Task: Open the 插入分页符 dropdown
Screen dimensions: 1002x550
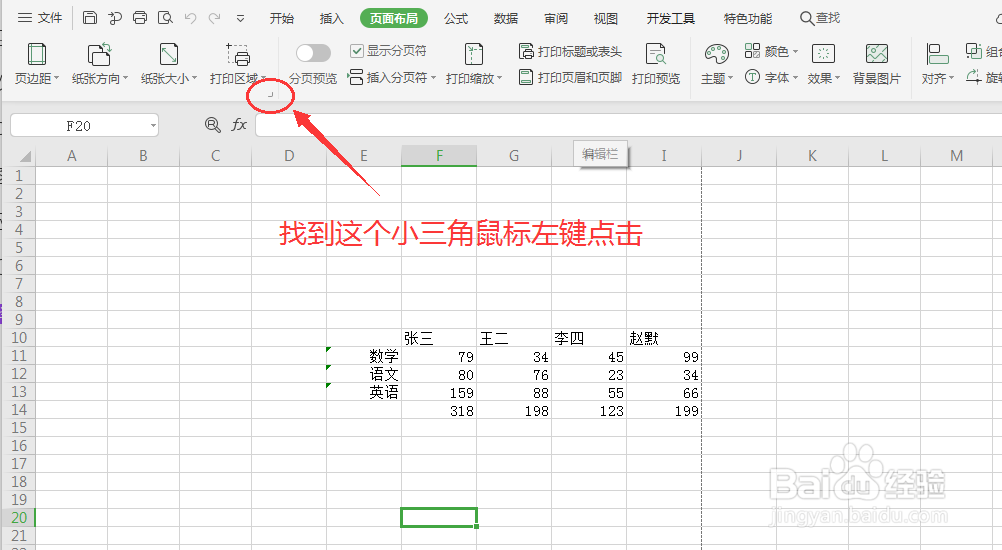Action: 392,78
